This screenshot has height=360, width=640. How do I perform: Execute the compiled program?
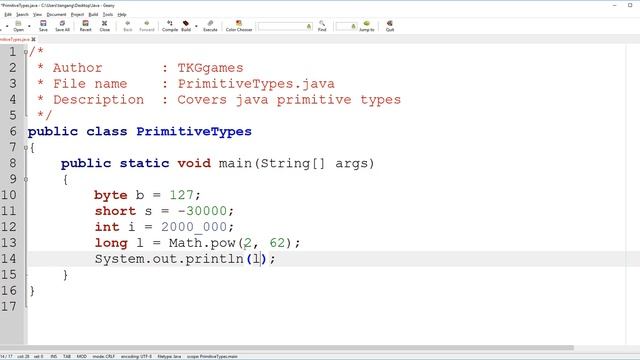coord(210,26)
